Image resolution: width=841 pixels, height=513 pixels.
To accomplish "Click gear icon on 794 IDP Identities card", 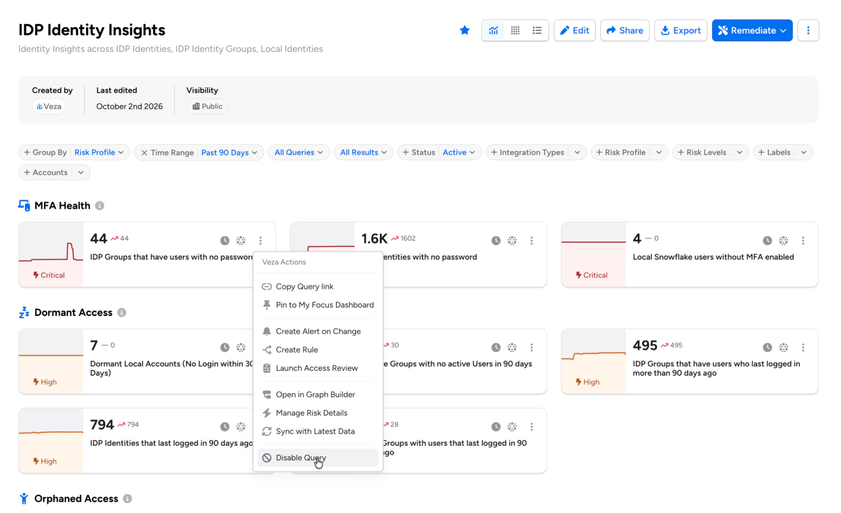I will point(241,427).
